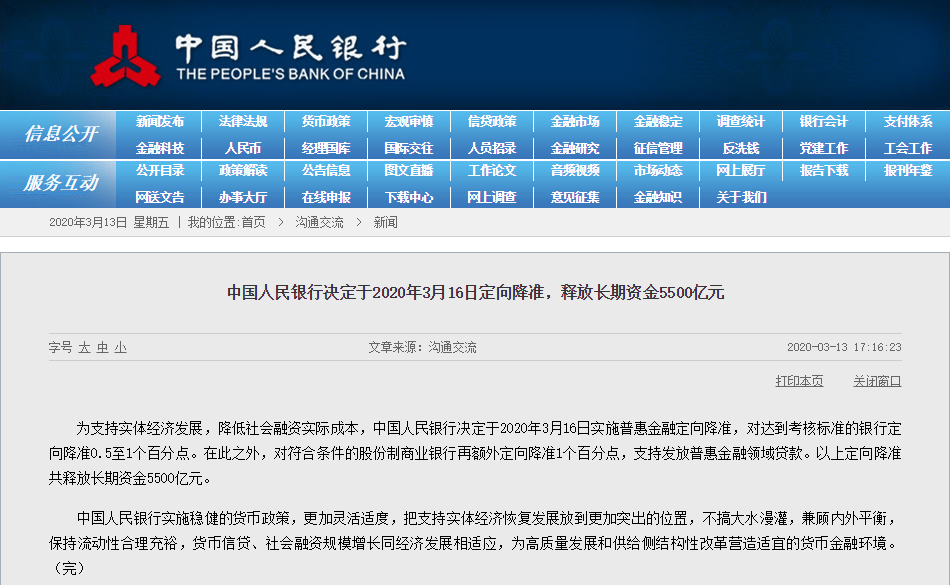Open the 新闻发布 menu item
The image size is (952, 585).
coord(160,122)
